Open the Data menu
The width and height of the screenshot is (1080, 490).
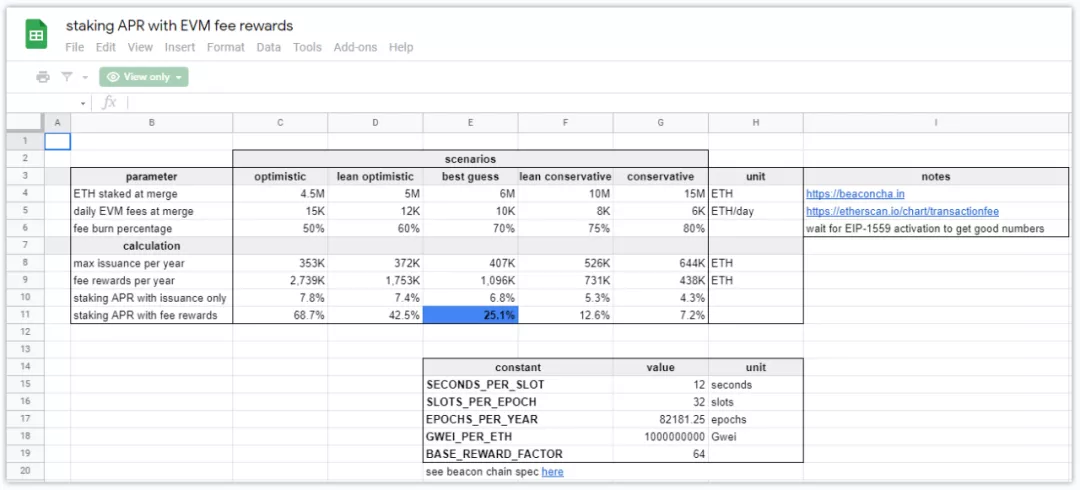[x=268, y=47]
